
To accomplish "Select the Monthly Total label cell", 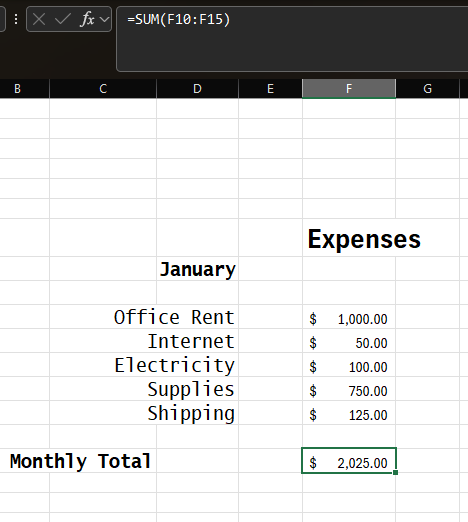I will 80,461.
